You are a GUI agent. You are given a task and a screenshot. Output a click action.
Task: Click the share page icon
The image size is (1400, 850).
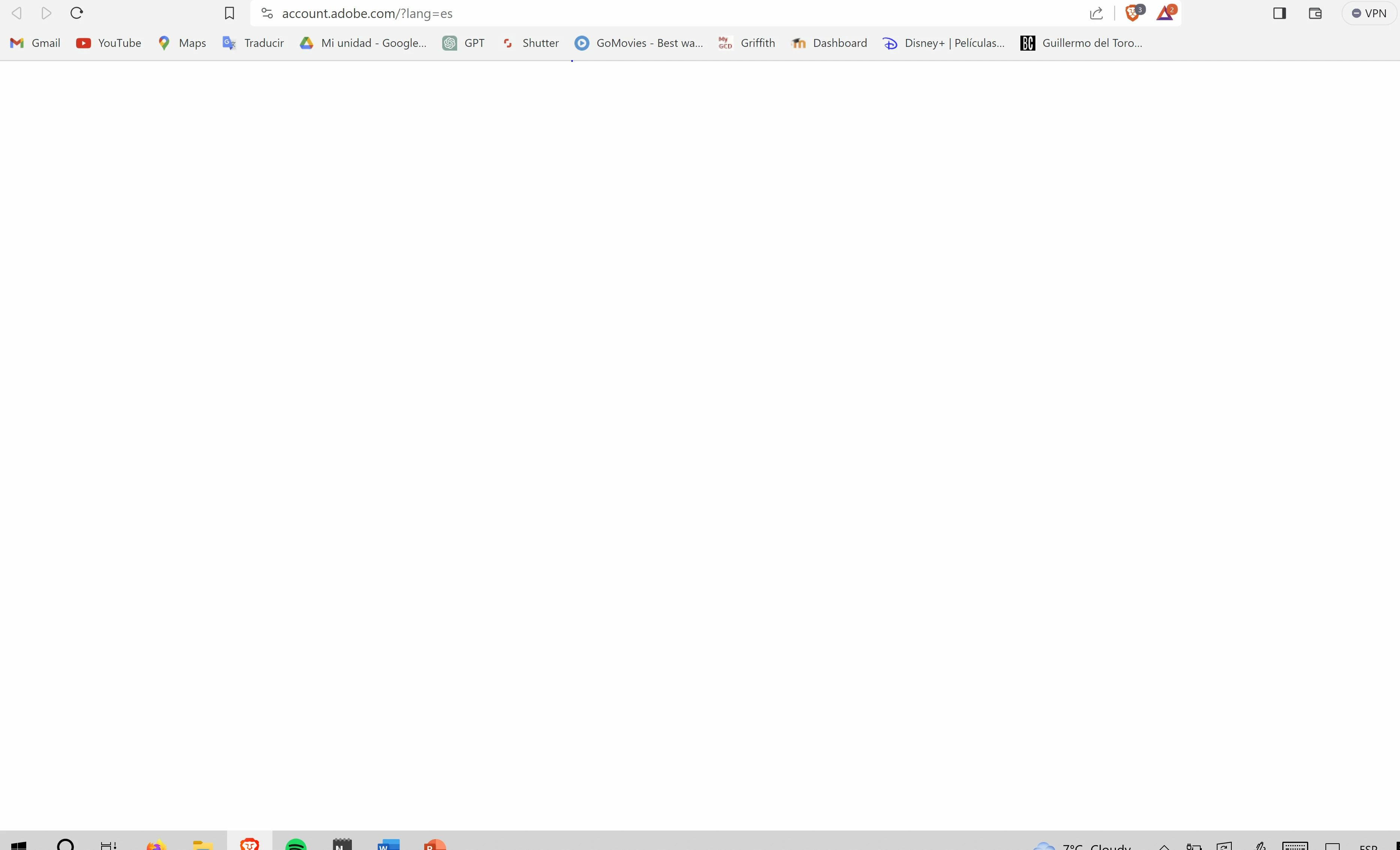click(1096, 13)
